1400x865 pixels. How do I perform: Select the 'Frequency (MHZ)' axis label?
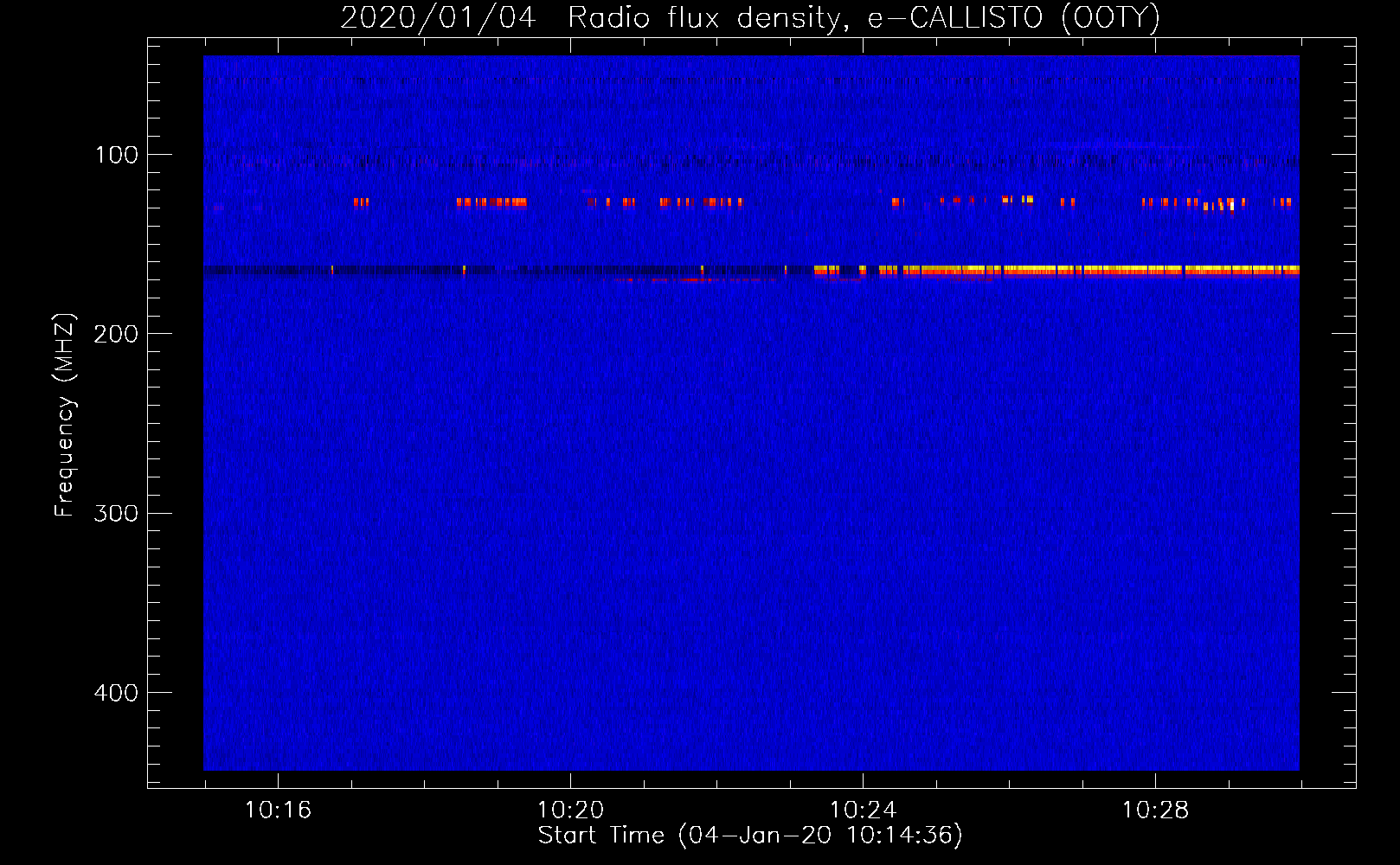[x=65, y=415]
